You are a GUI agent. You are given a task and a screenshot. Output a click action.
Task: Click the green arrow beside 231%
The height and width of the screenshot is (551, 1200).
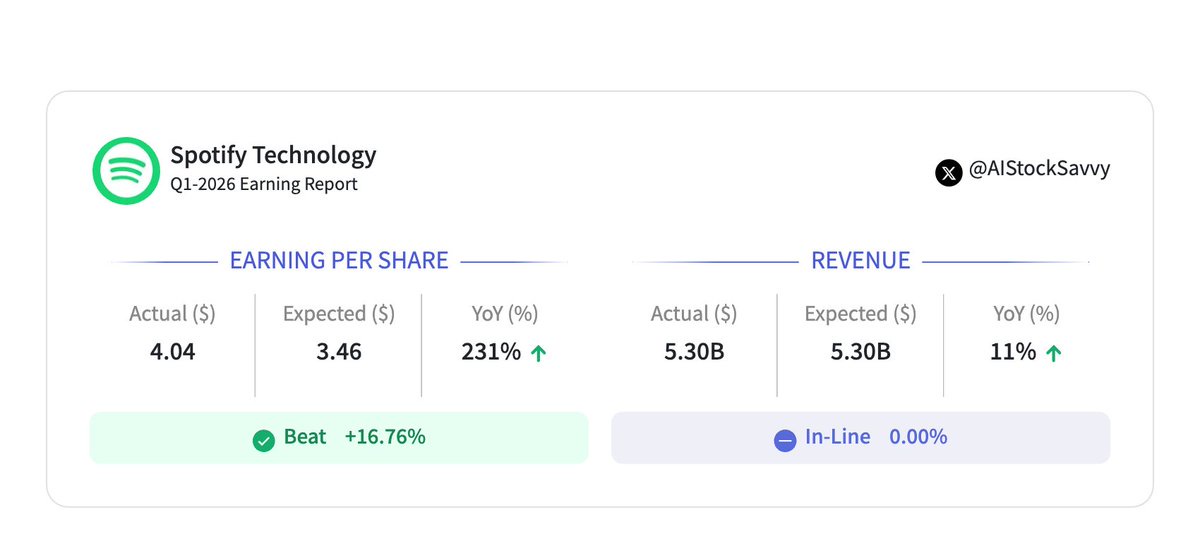click(538, 353)
